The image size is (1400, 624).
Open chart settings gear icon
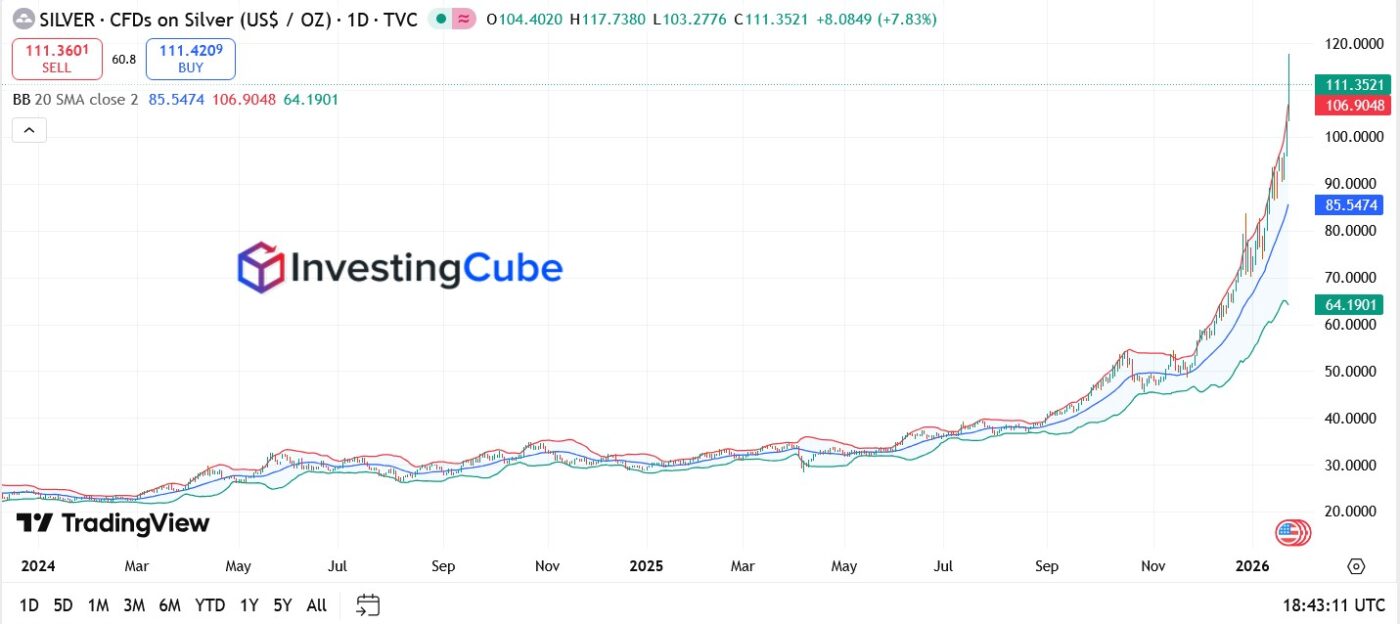[1356, 566]
